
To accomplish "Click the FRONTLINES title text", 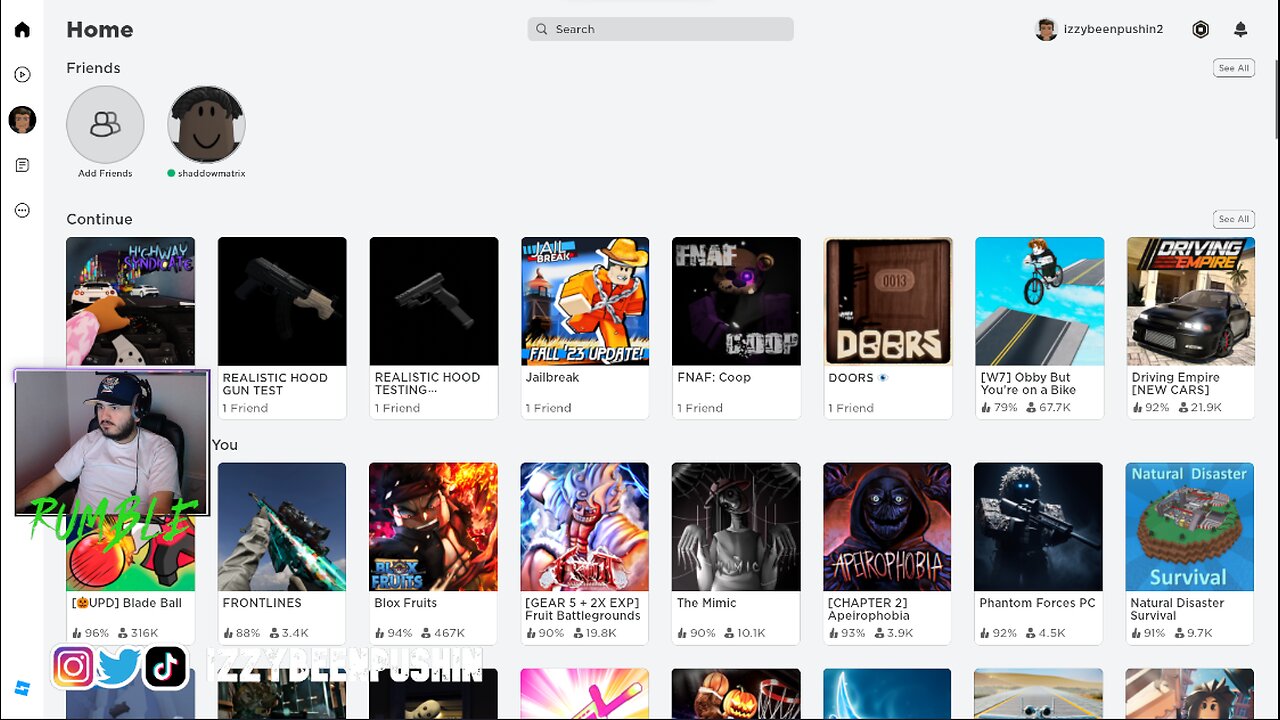I will [x=262, y=603].
